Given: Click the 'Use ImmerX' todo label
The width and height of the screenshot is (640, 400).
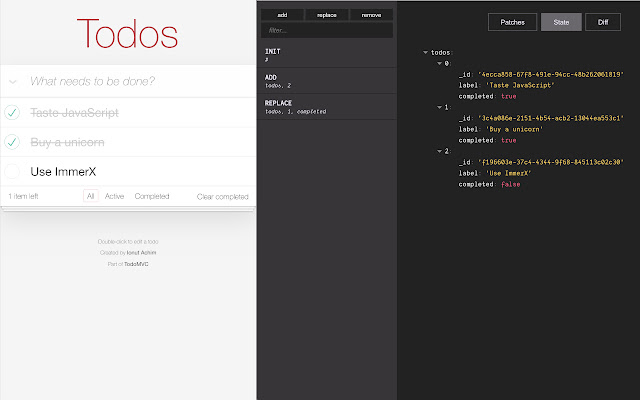Looking at the screenshot, I should coord(63,171).
